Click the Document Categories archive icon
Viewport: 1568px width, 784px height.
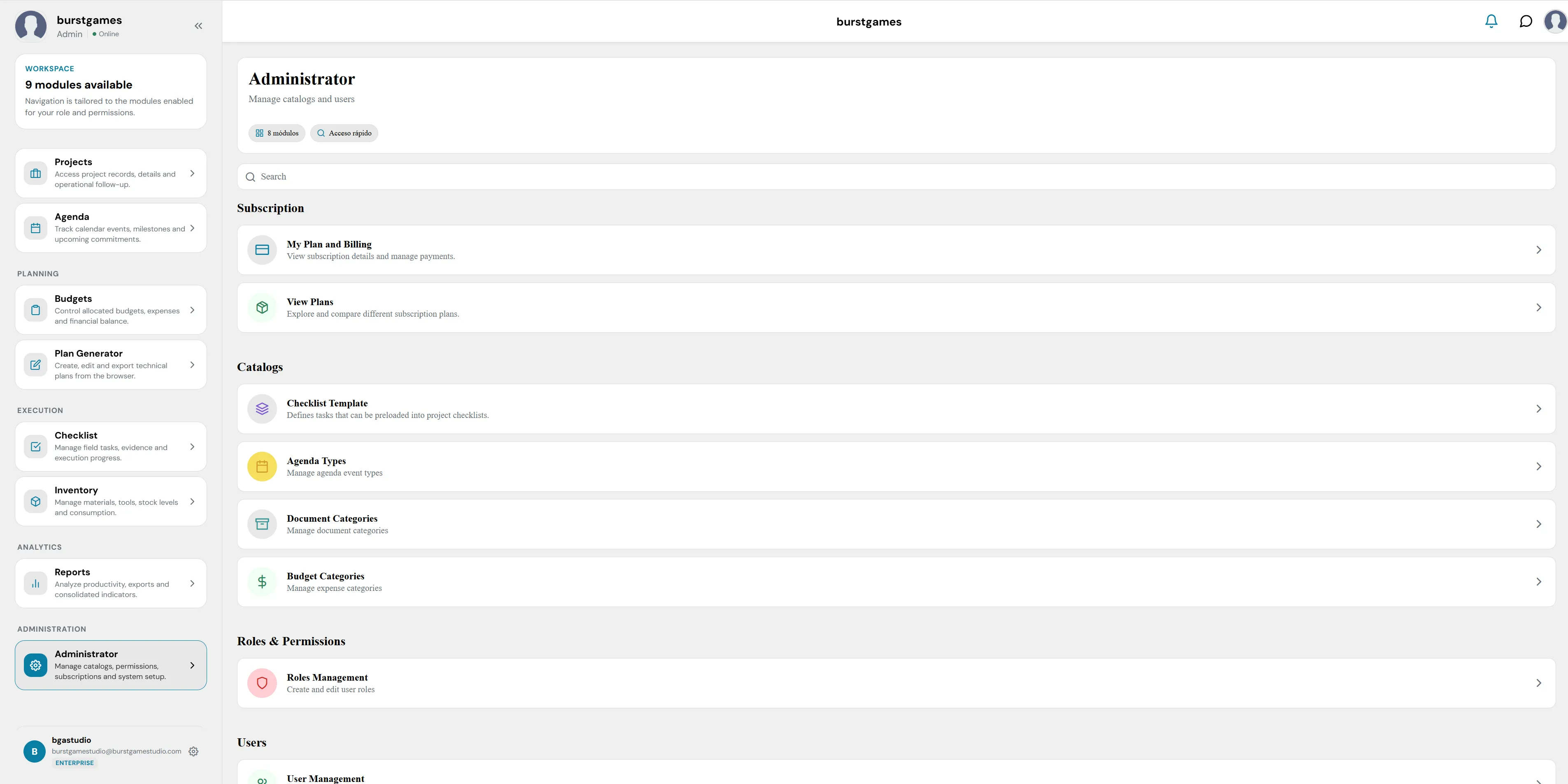coord(262,524)
